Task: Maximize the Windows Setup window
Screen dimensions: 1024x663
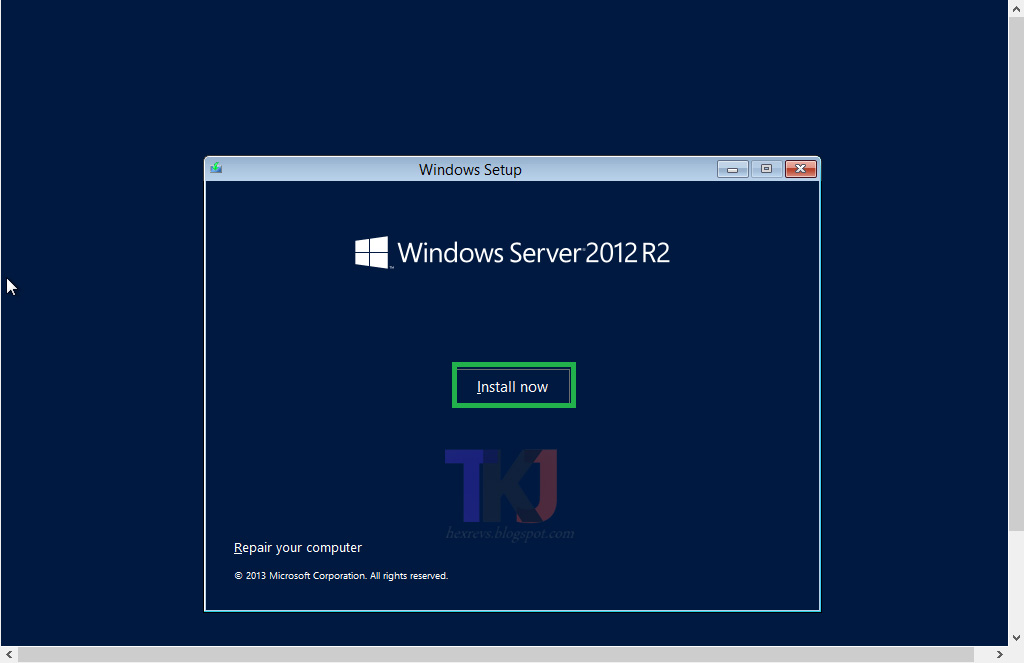Action: [766, 169]
